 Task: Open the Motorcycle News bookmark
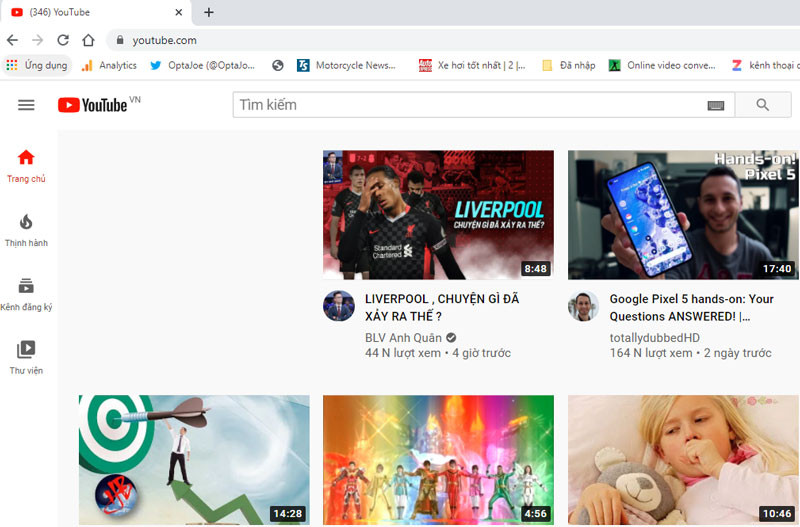click(346, 65)
